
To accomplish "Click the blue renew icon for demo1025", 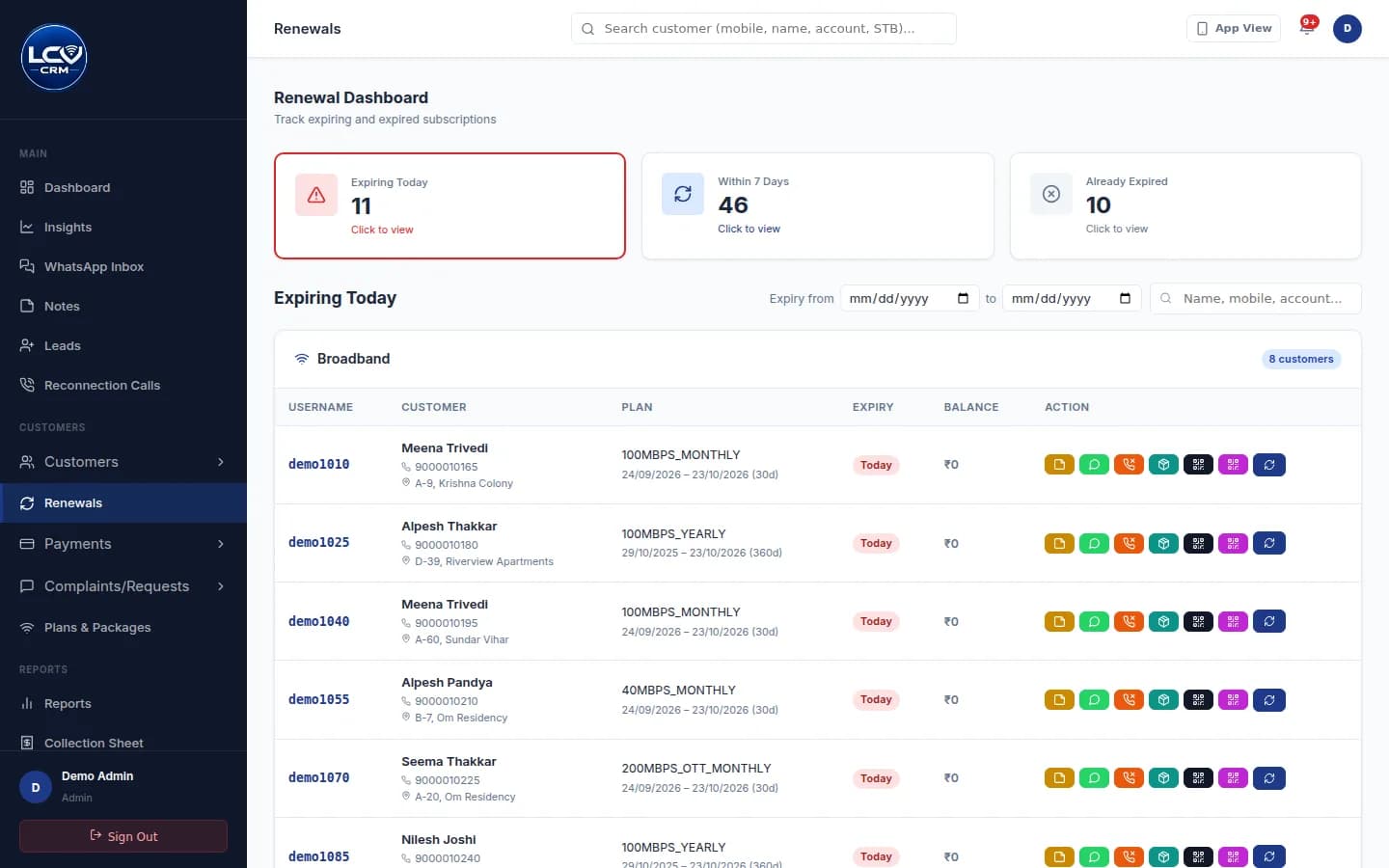I will tap(1269, 543).
